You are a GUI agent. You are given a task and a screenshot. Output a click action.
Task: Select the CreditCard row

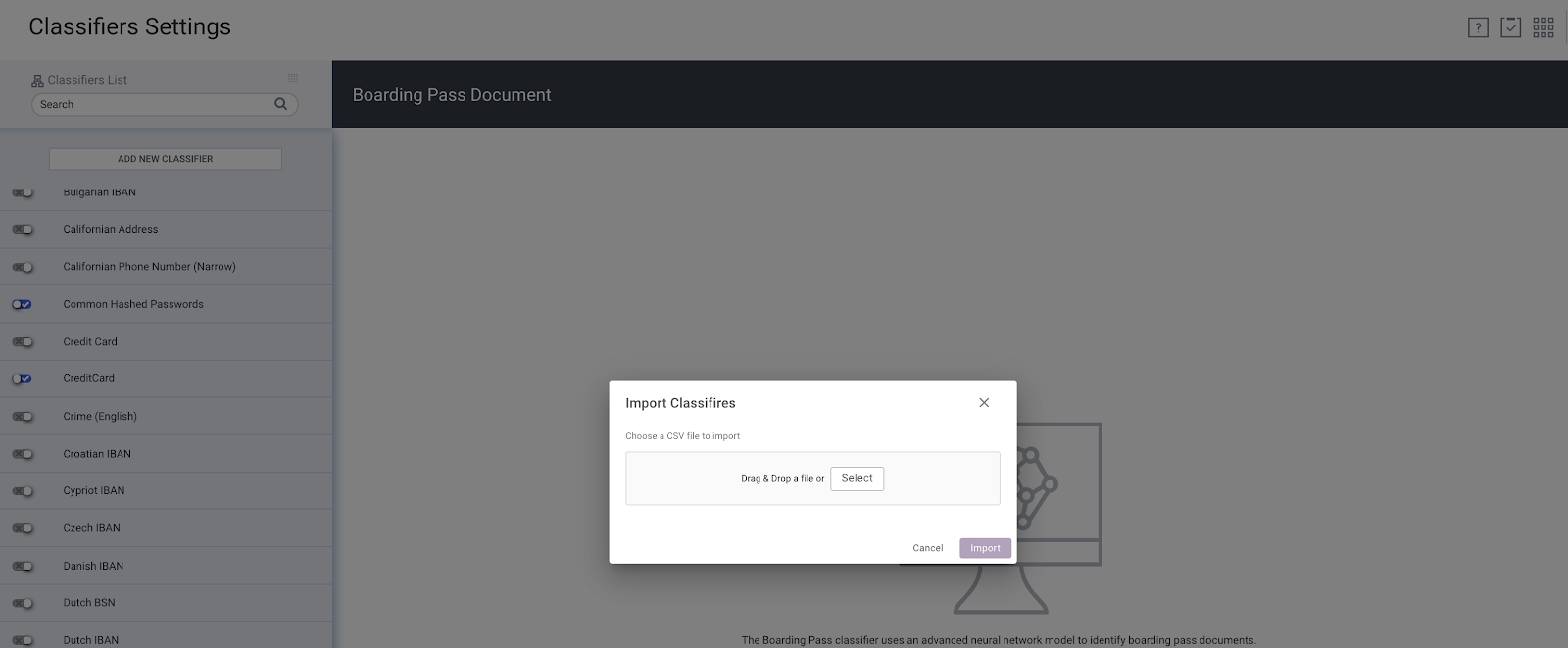tap(166, 378)
